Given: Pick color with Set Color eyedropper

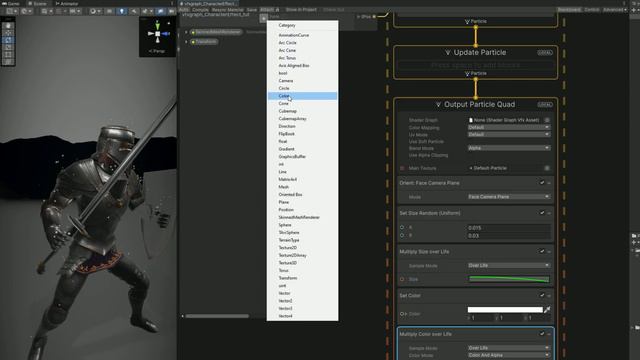Looking at the screenshot, I should pyautogui.click(x=547, y=310).
